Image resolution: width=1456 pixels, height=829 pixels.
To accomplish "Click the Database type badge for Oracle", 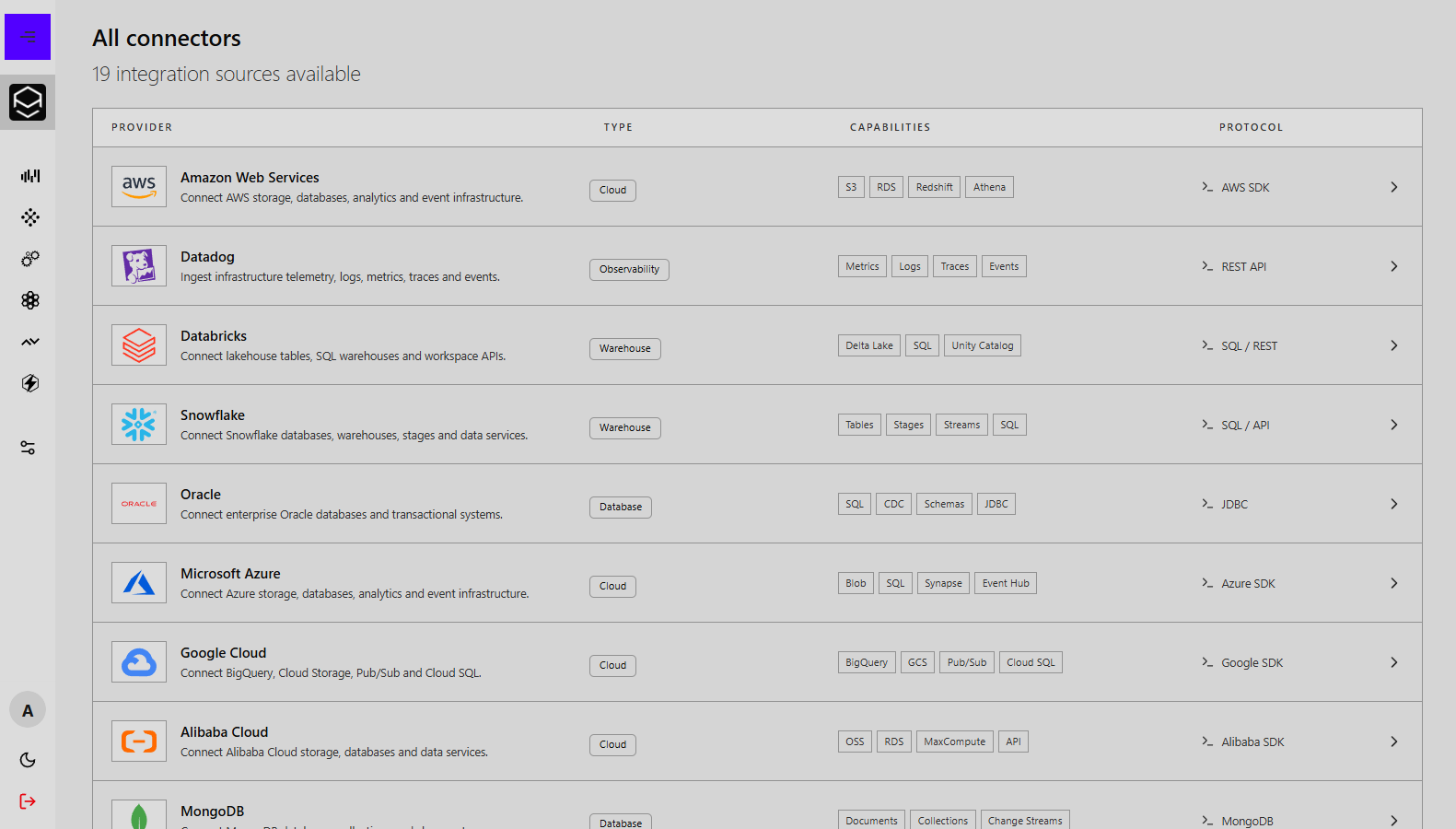I will pos(621,508).
